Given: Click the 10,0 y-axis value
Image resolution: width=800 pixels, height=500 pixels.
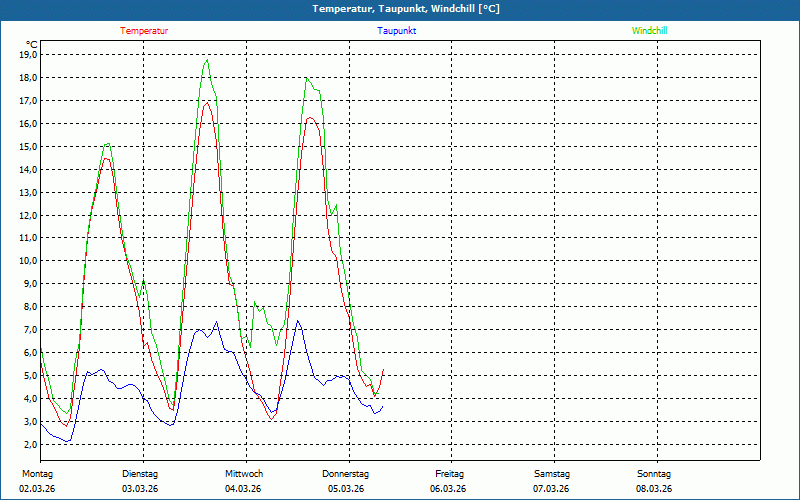Looking at the screenshot, I should click(x=28, y=261).
